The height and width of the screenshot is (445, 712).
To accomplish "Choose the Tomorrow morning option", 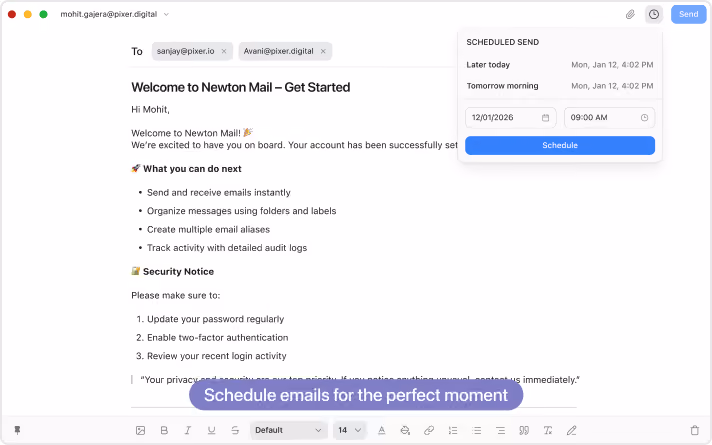I will coord(559,86).
